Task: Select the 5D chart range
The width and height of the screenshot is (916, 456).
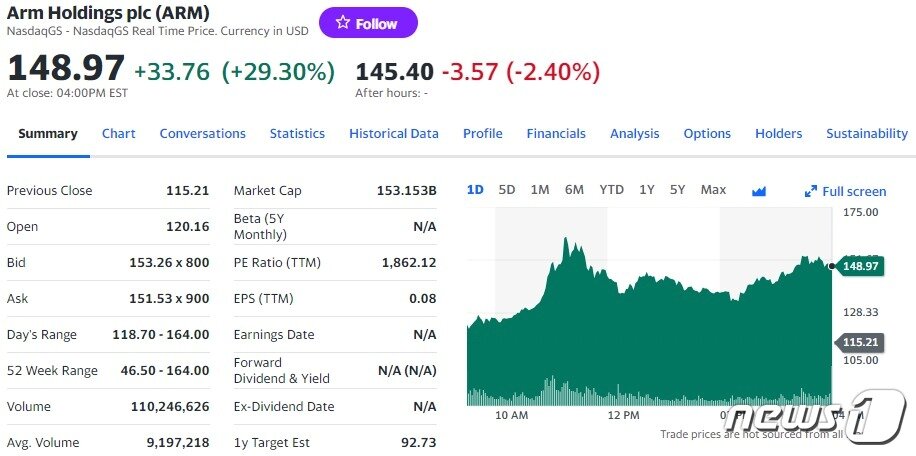Action: [507, 190]
